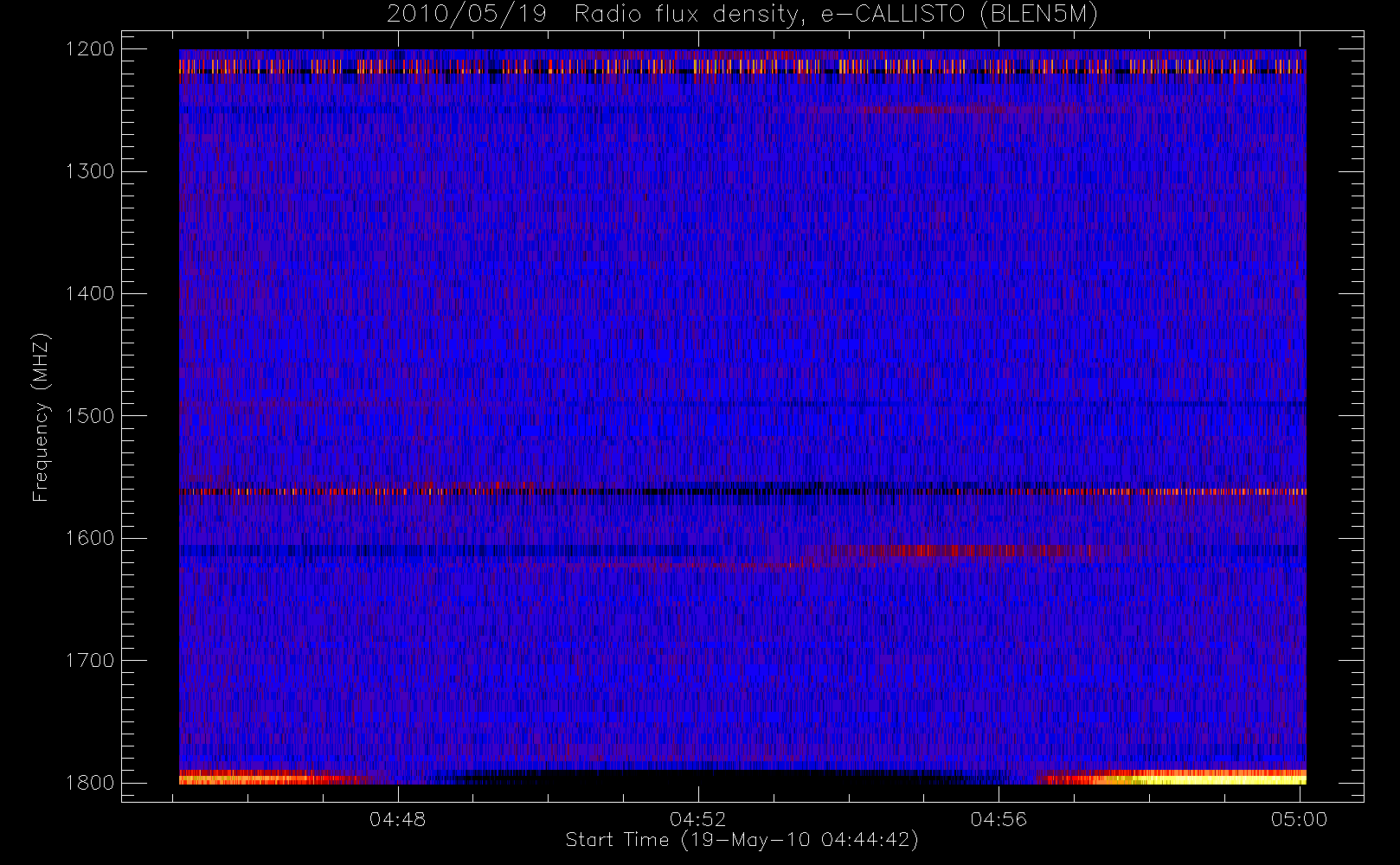
Task: Click the 05:00 time tick label
Action: pos(1299,819)
